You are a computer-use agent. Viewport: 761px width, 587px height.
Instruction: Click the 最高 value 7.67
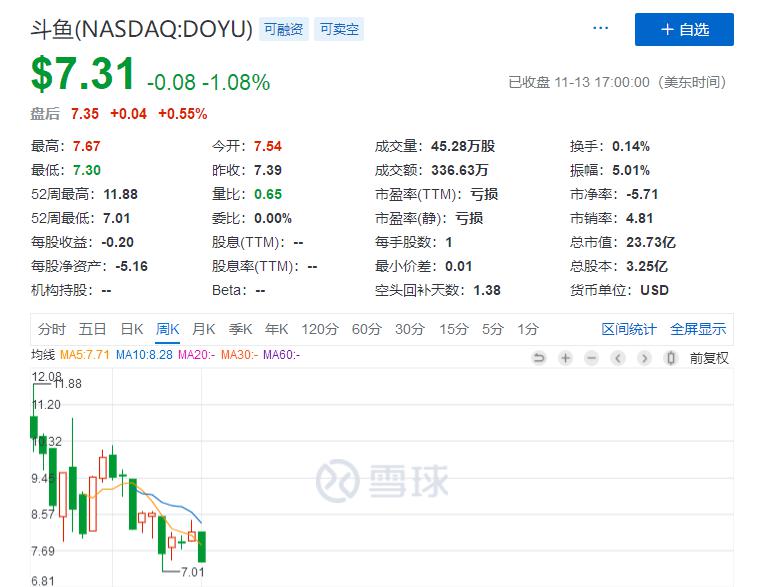[x=86, y=146]
